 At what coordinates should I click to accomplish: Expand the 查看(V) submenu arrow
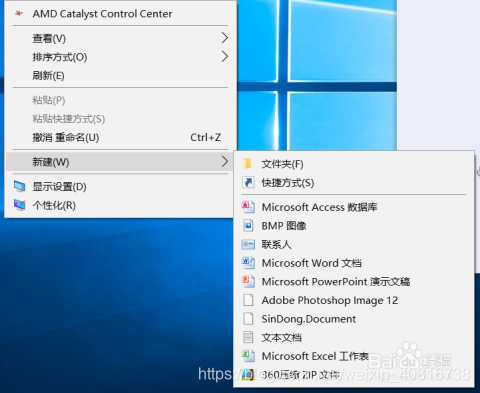(225, 38)
